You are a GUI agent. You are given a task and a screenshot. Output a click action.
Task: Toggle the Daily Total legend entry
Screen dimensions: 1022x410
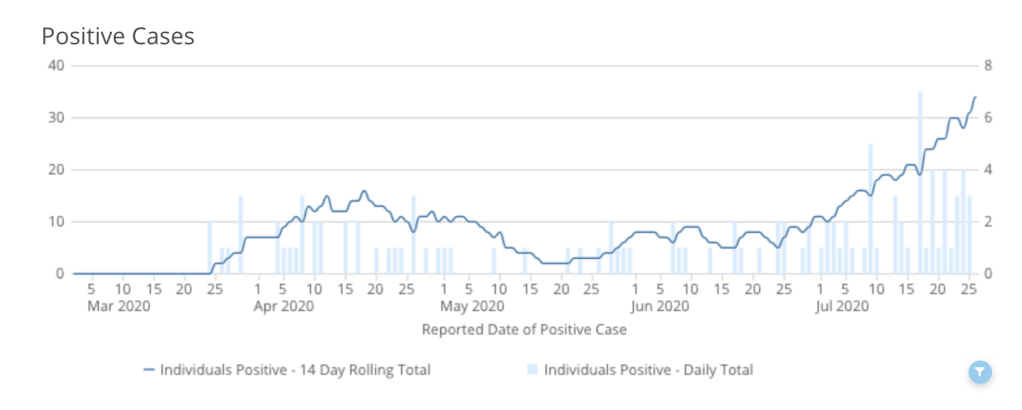coord(647,370)
